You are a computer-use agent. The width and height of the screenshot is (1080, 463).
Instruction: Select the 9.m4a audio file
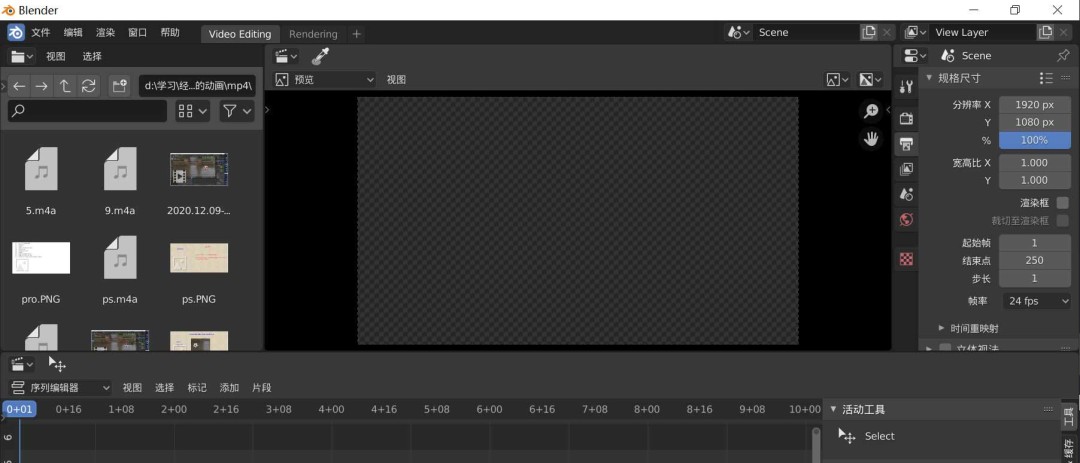(120, 169)
